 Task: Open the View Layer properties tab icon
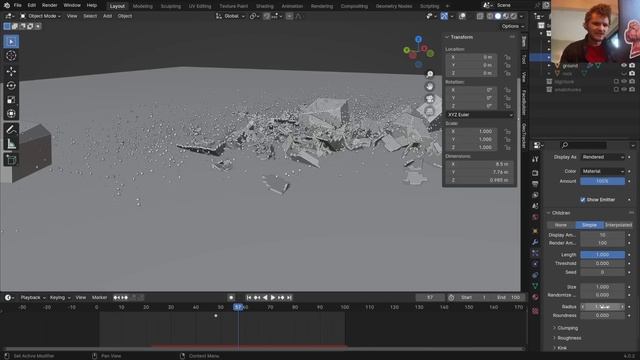(x=535, y=195)
